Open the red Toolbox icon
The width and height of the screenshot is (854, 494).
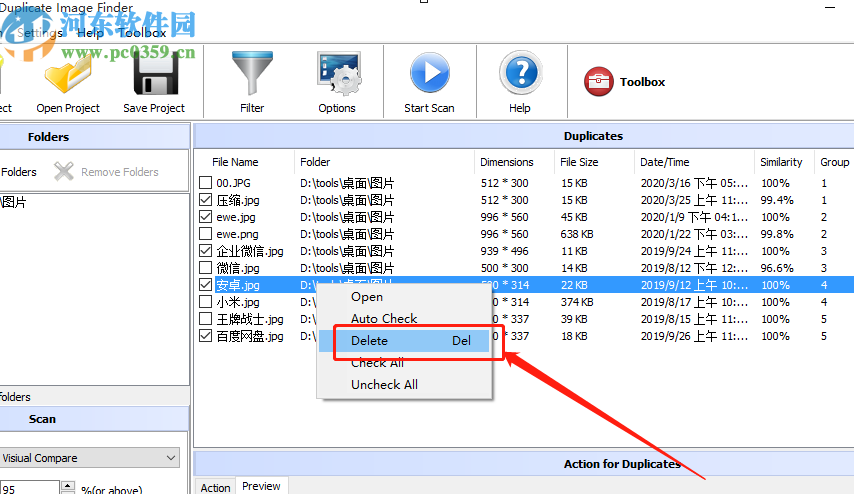coord(599,82)
